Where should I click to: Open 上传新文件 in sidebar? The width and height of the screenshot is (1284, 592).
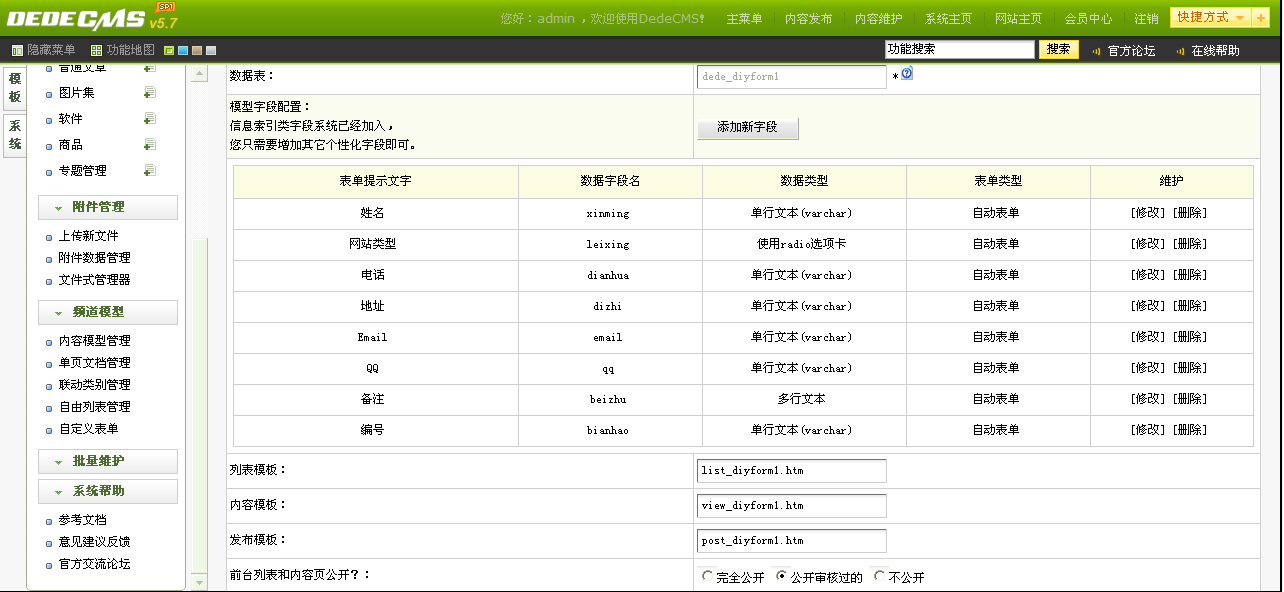89,236
